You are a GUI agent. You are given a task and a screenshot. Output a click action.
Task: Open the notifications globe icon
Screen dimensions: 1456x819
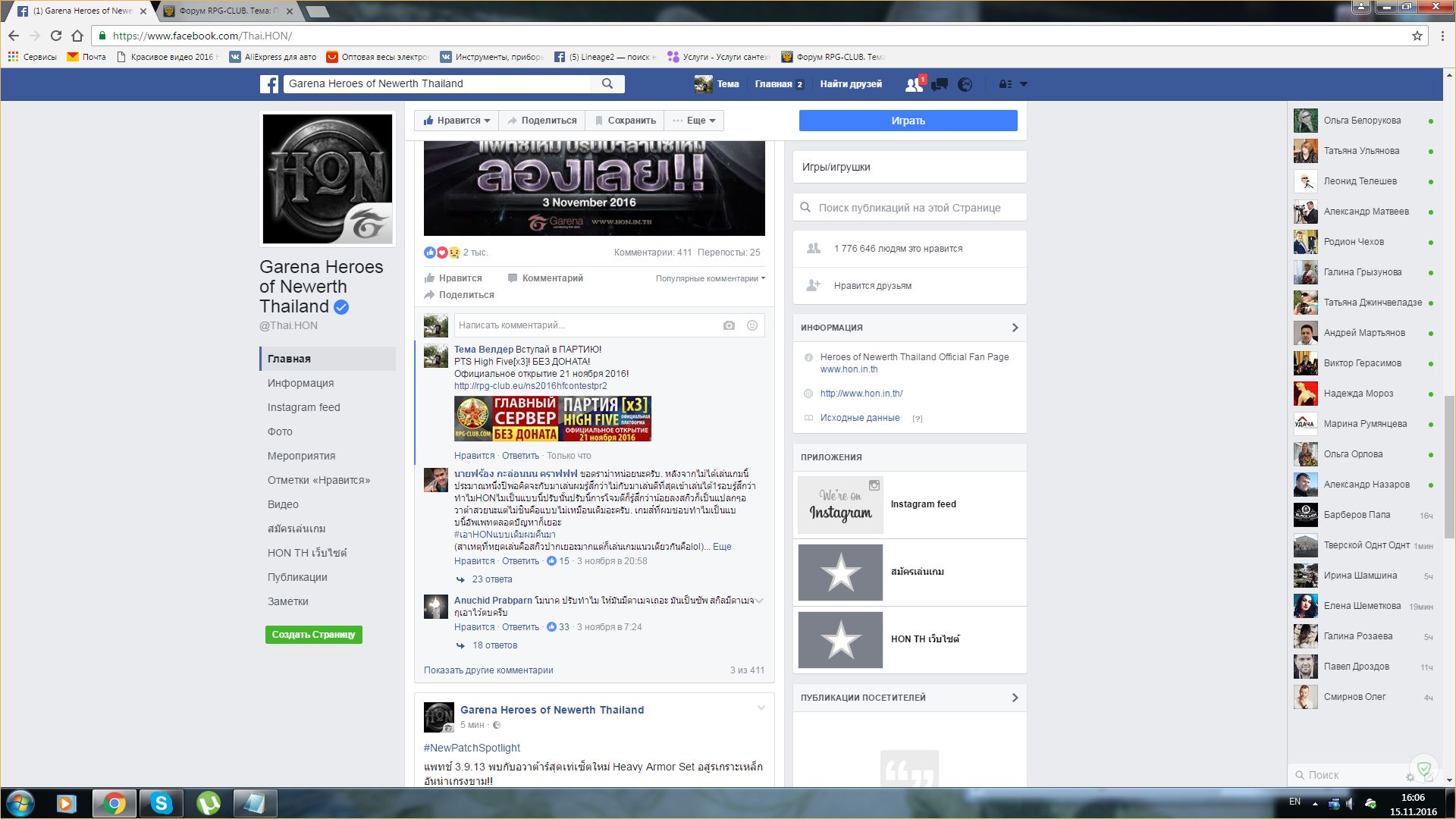[x=965, y=84]
